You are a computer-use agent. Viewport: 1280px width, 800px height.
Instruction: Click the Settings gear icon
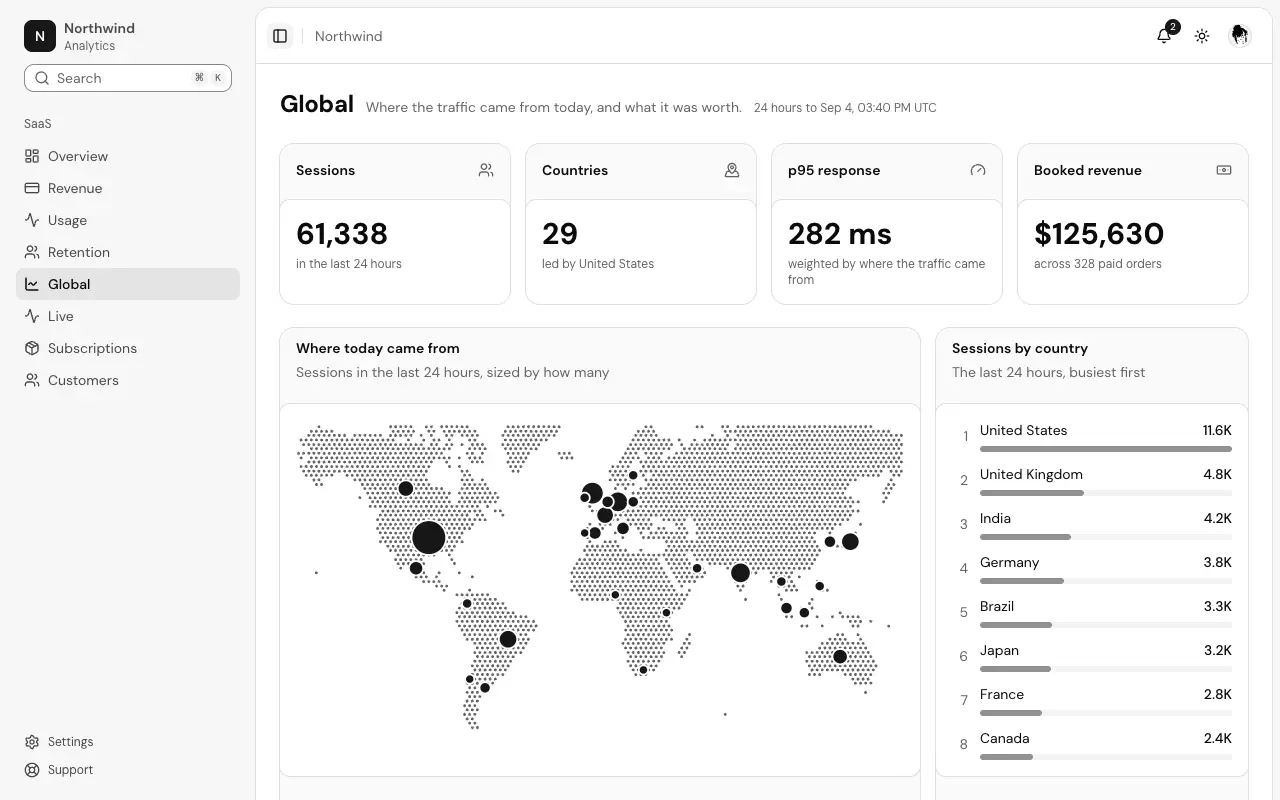32,742
